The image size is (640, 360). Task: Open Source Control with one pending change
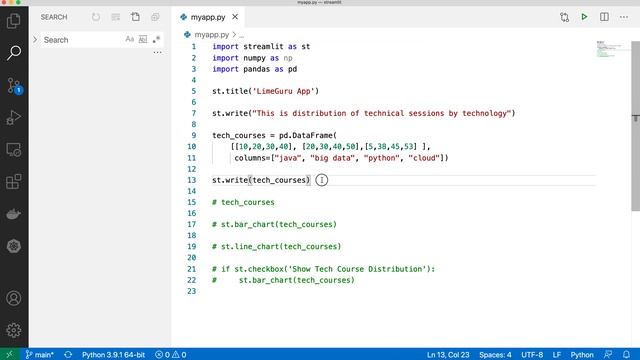14,86
